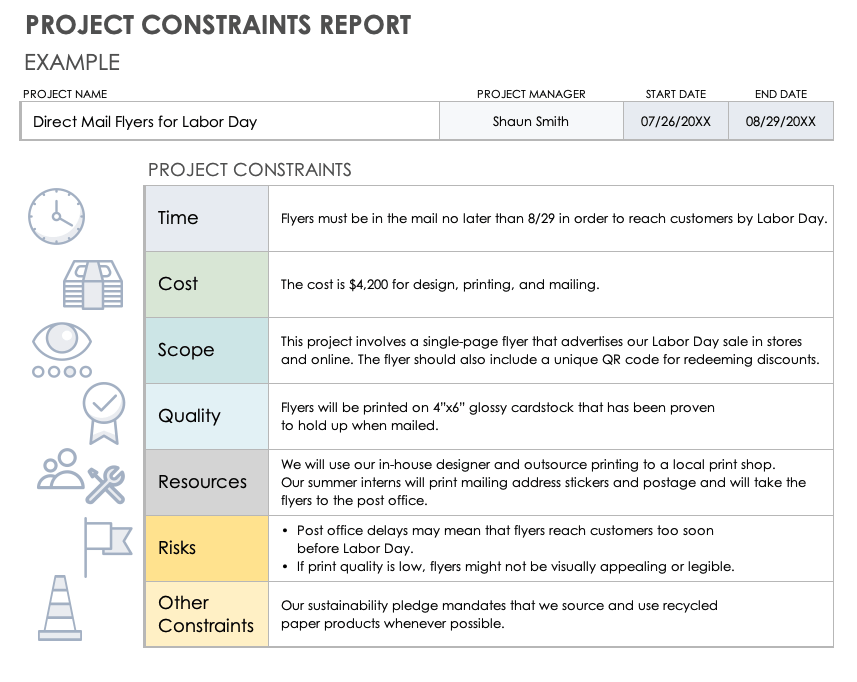The width and height of the screenshot is (857, 682).
Task: Click the Other Constraints label cell
Action: pyautogui.click(x=207, y=614)
